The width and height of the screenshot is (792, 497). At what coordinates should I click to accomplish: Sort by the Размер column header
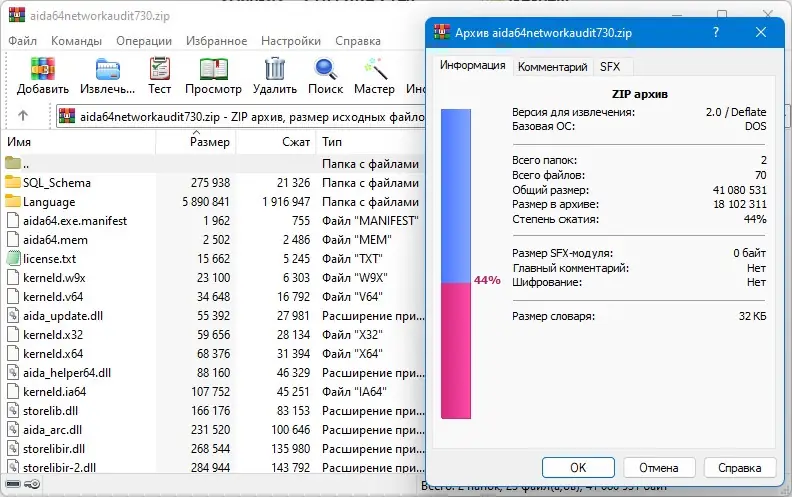tap(196, 142)
